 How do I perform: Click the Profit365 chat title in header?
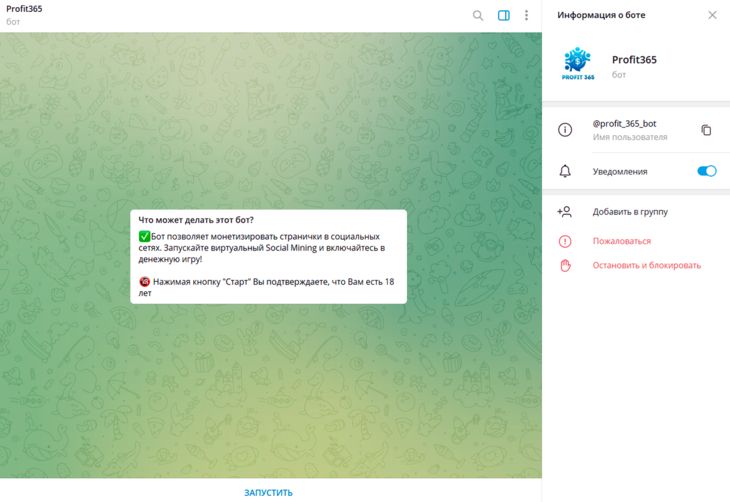coord(25,9)
